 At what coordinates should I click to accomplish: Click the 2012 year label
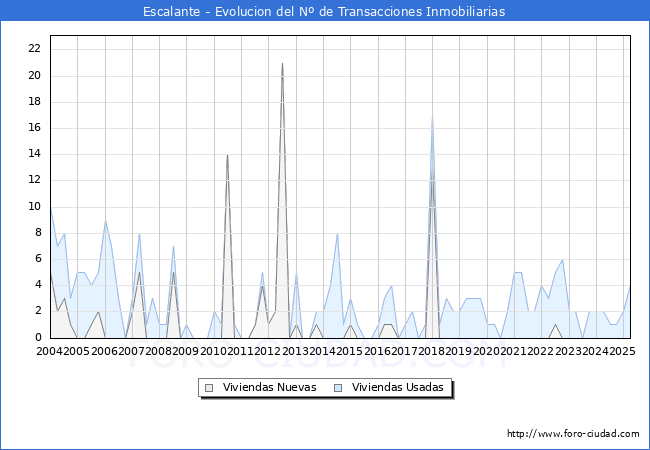pos(268,351)
